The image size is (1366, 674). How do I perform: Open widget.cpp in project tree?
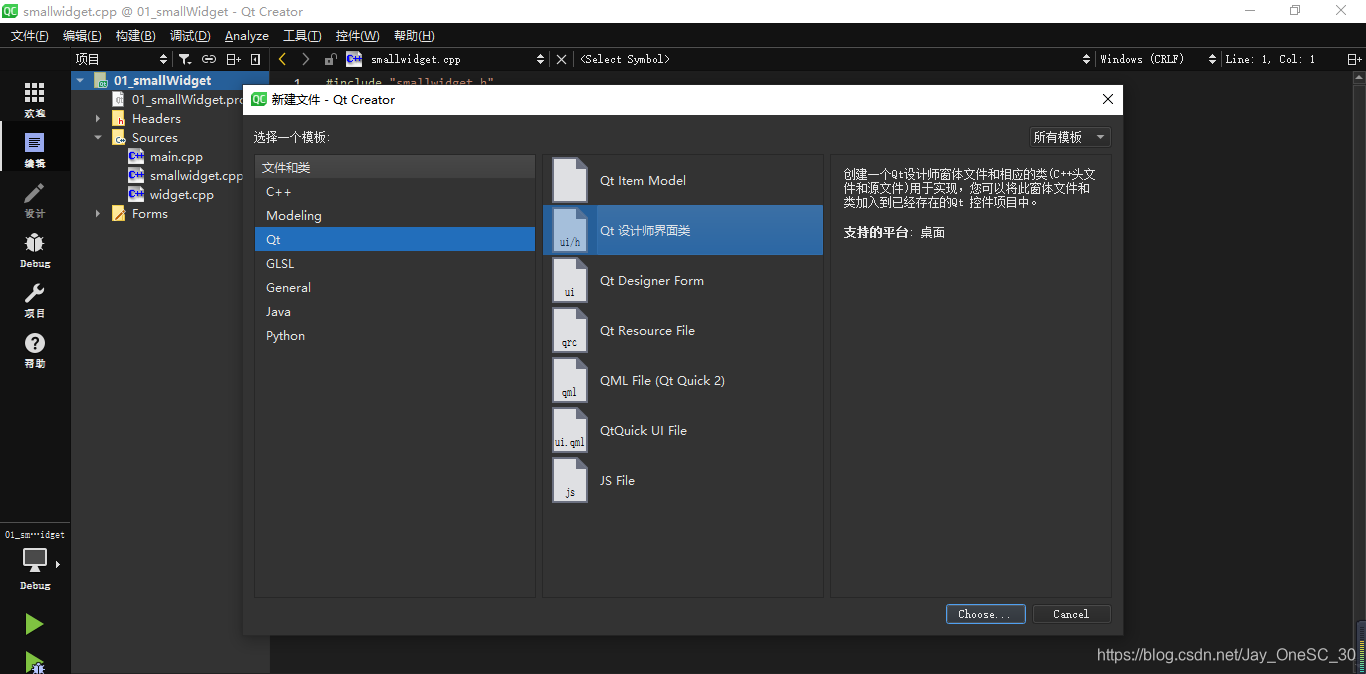tap(181, 194)
